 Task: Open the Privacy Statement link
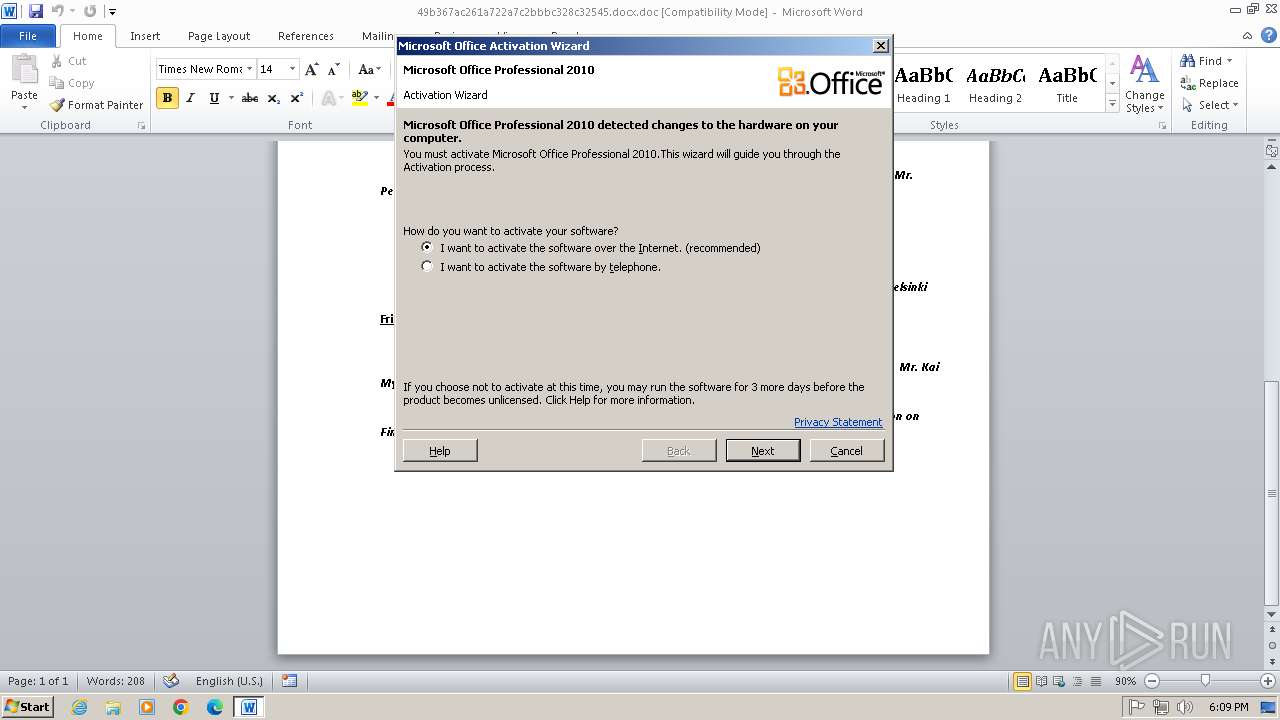tap(838, 422)
